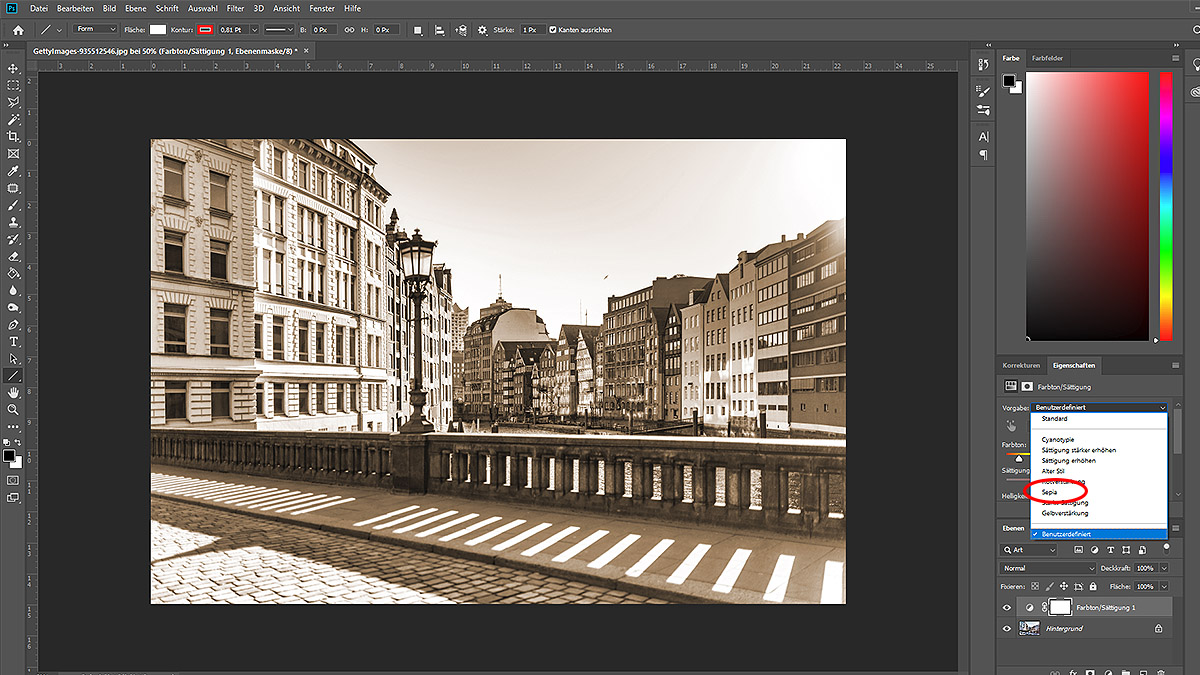Open the Filter menu
The height and width of the screenshot is (675, 1200).
point(235,8)
